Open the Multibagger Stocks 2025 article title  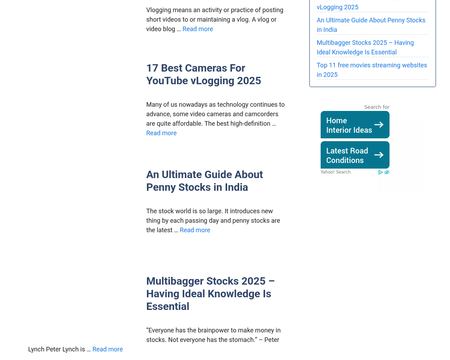coord(211,294)
